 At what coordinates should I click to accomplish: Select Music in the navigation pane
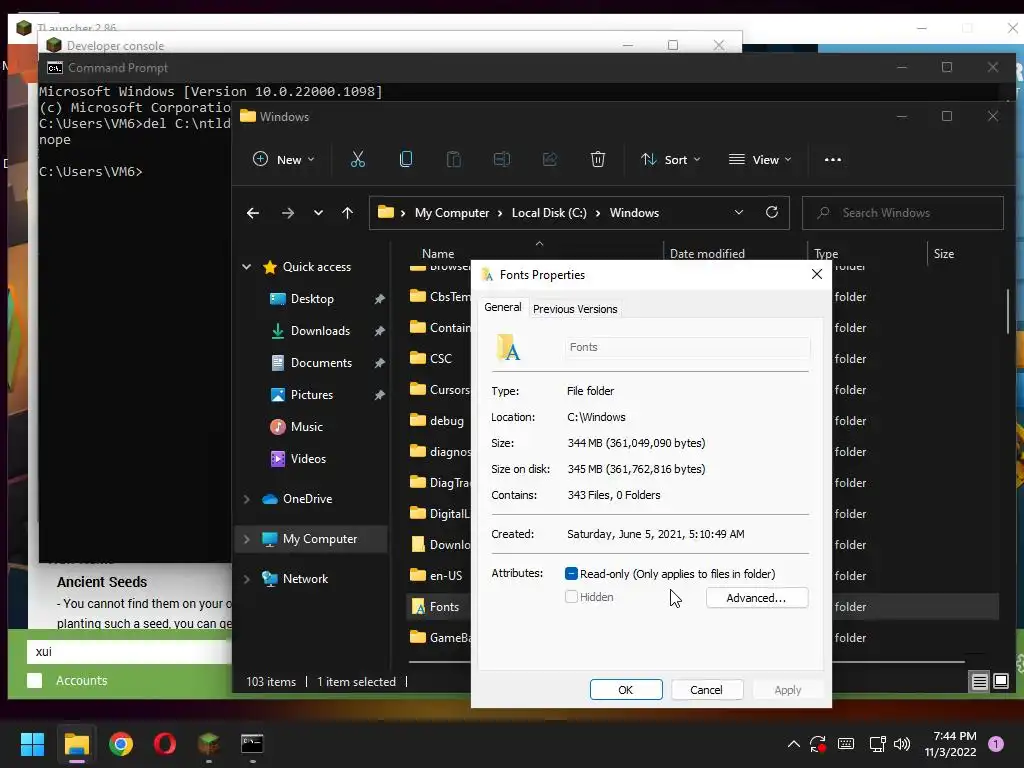[306, 426]
